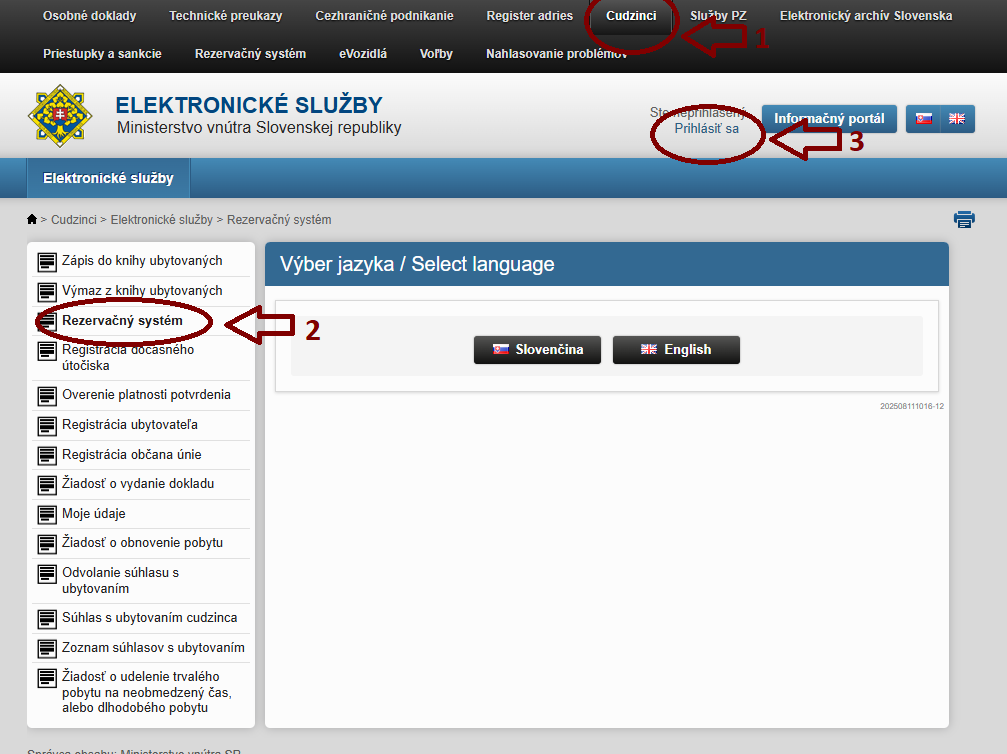
Task: Click the printer icon
Action: [964, 220]
